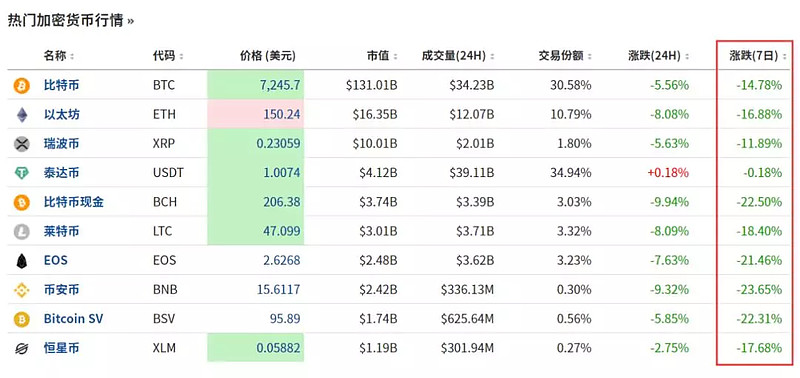Click the XLM code cell

(164, 348)
